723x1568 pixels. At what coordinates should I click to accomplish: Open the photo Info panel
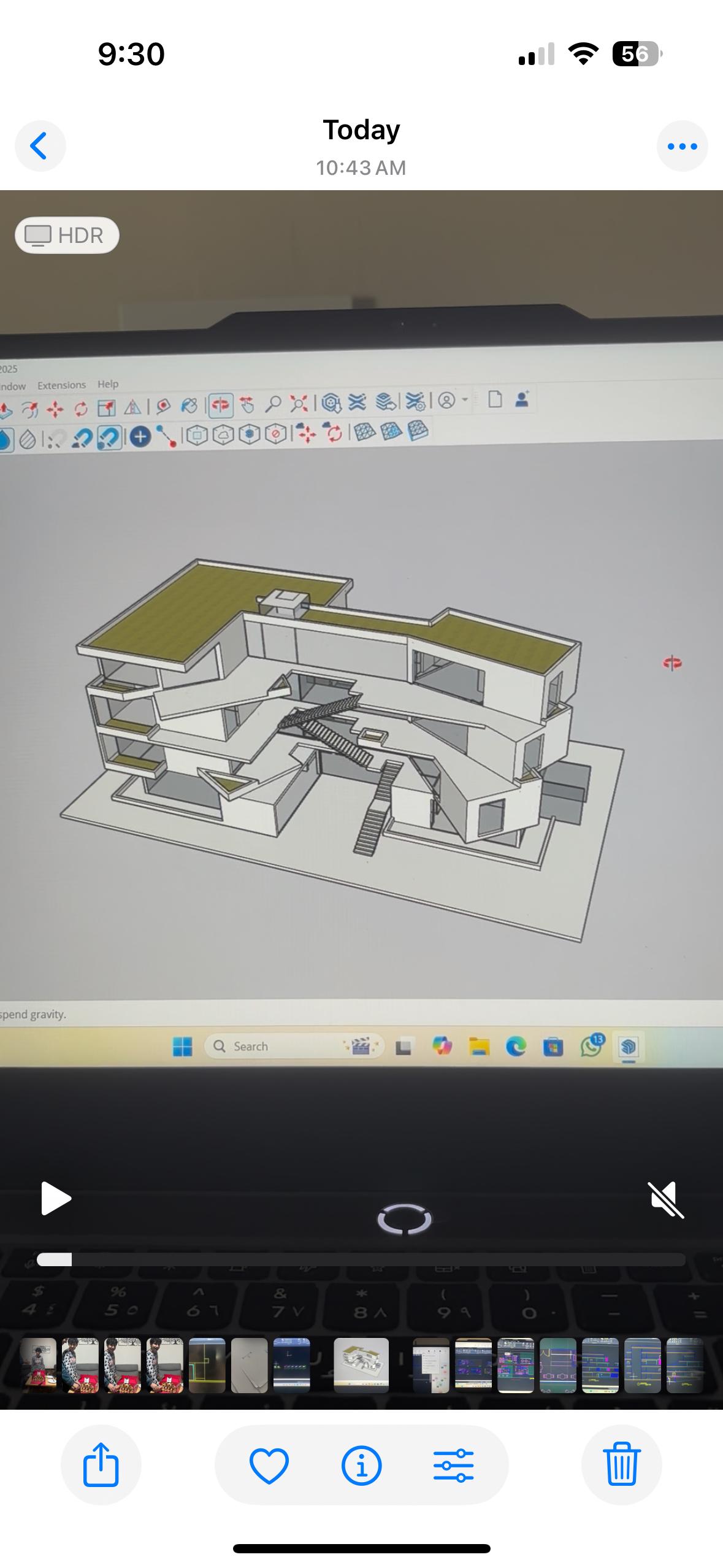361,1465
